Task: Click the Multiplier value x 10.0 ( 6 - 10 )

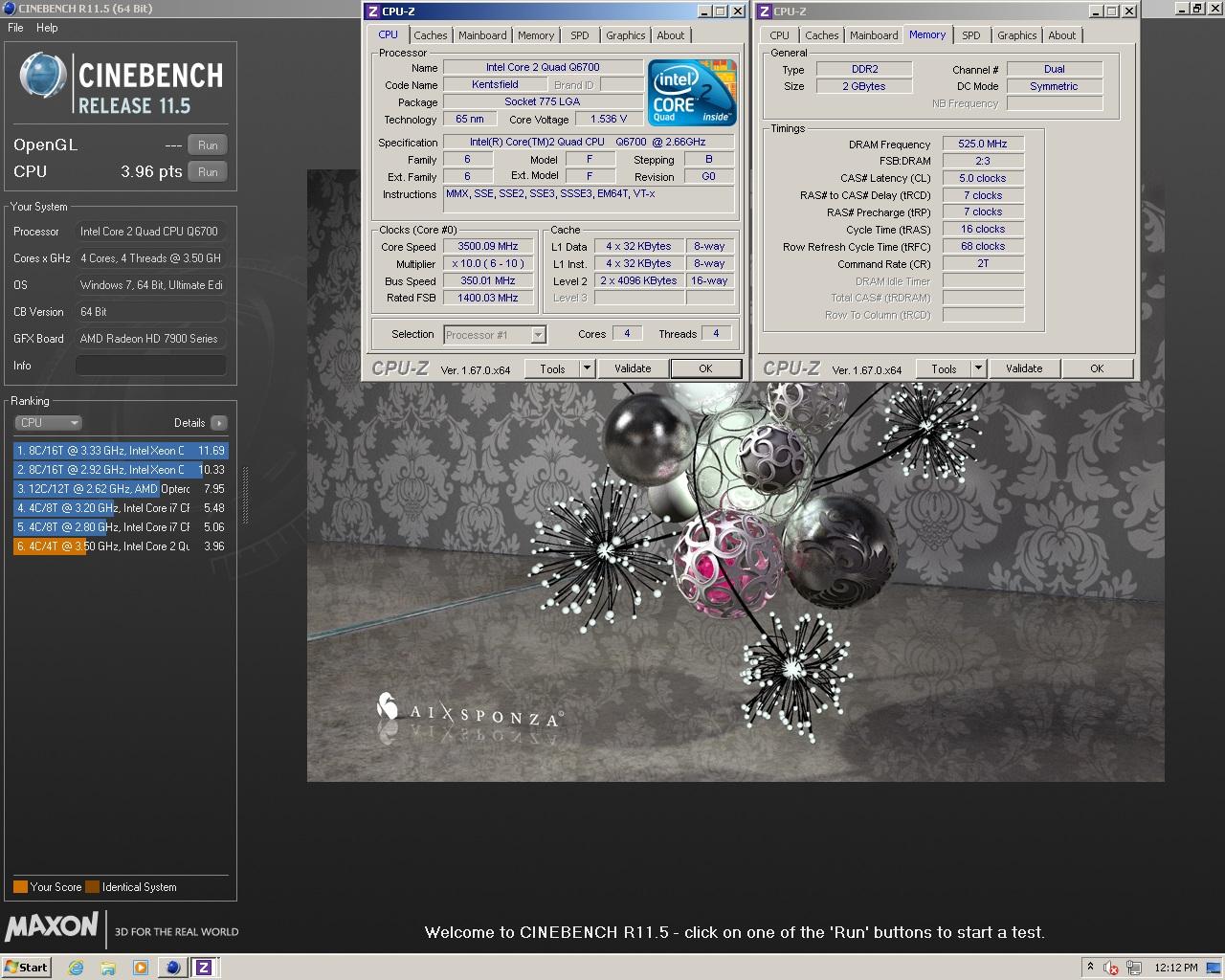Action: pyautogui.click(x=488, y=264)
